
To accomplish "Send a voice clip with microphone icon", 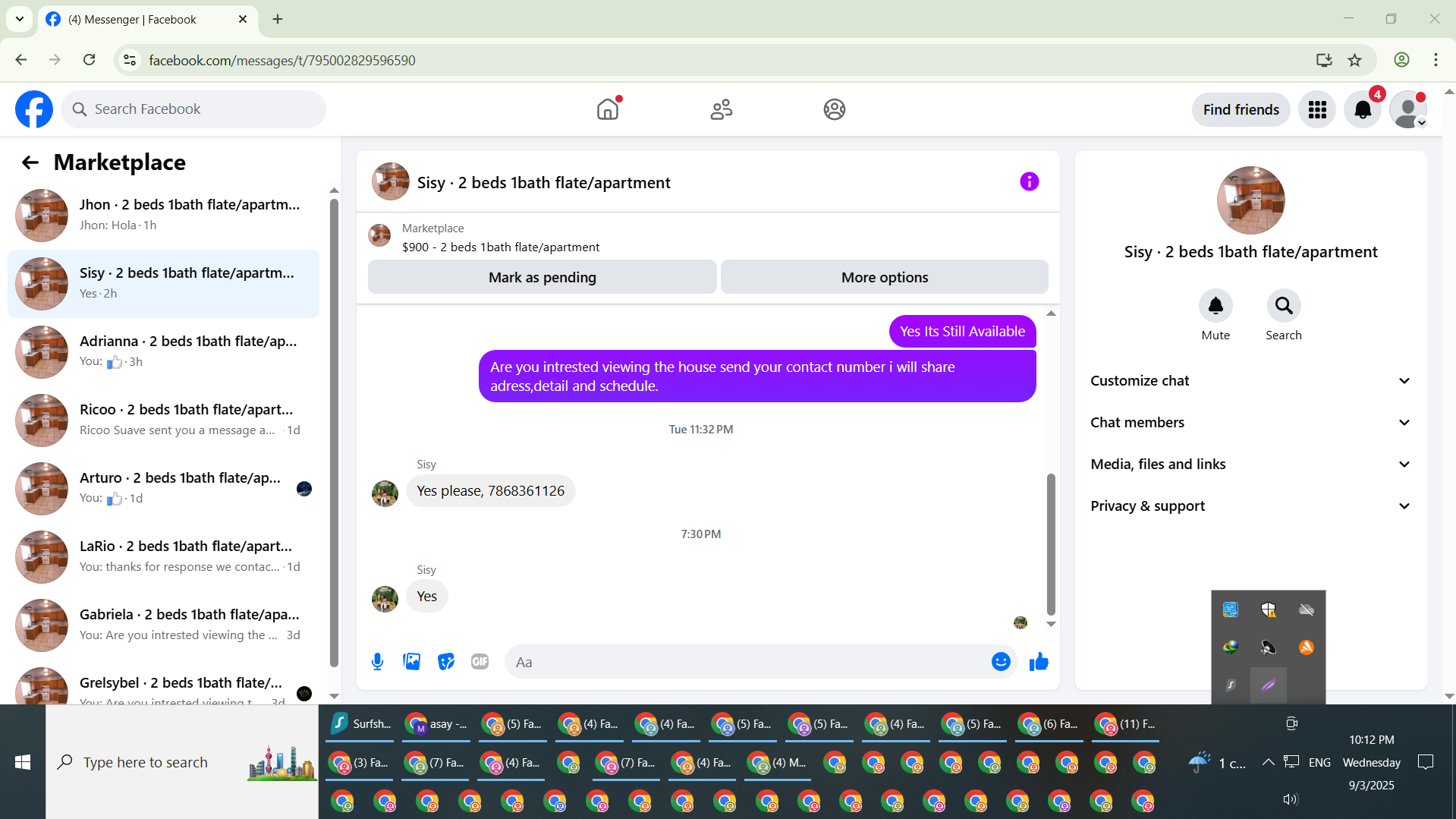I will 378,662.
